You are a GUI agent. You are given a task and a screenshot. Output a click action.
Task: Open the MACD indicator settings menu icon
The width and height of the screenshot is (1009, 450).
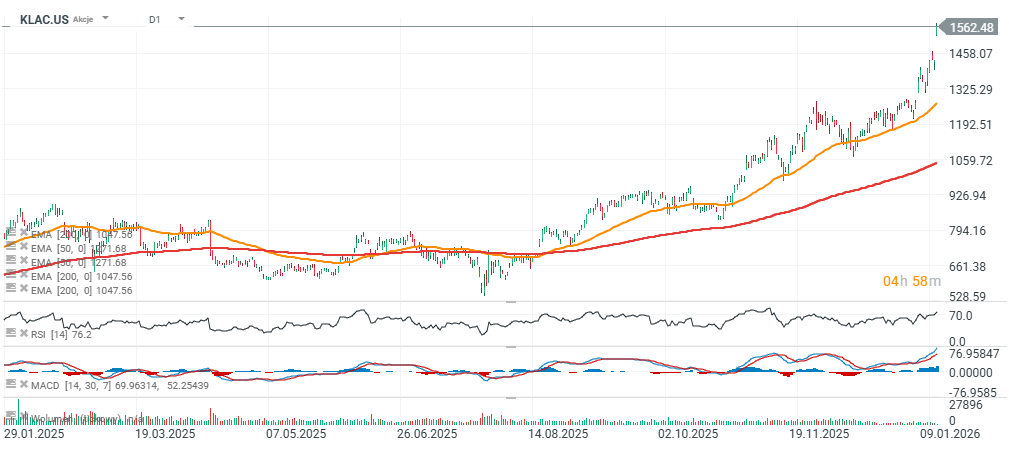(10, 385)
